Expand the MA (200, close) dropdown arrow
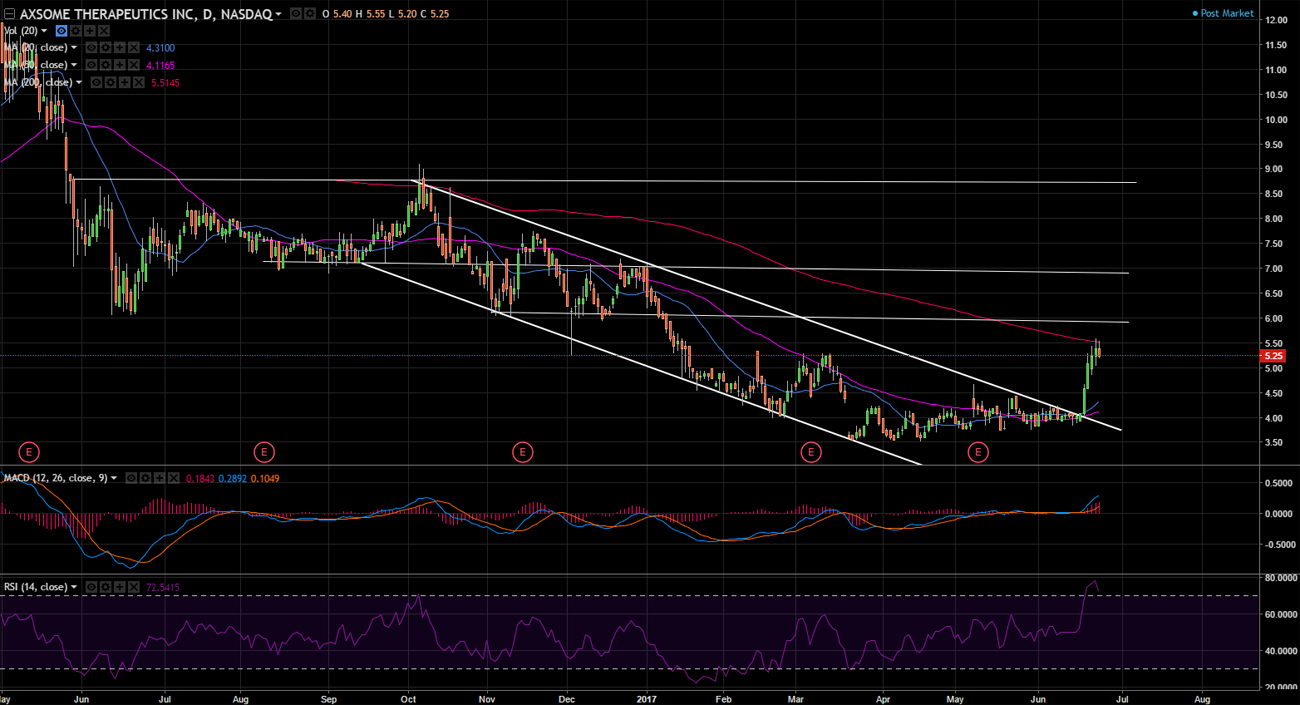Viewport: 1300px width, 705px height. pos(79,82)
